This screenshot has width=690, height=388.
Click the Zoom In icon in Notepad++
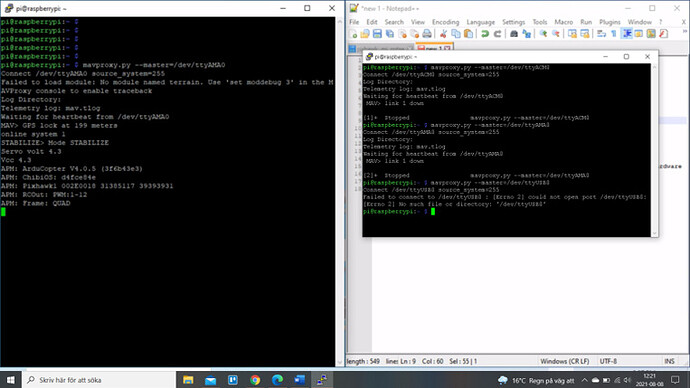543,34
